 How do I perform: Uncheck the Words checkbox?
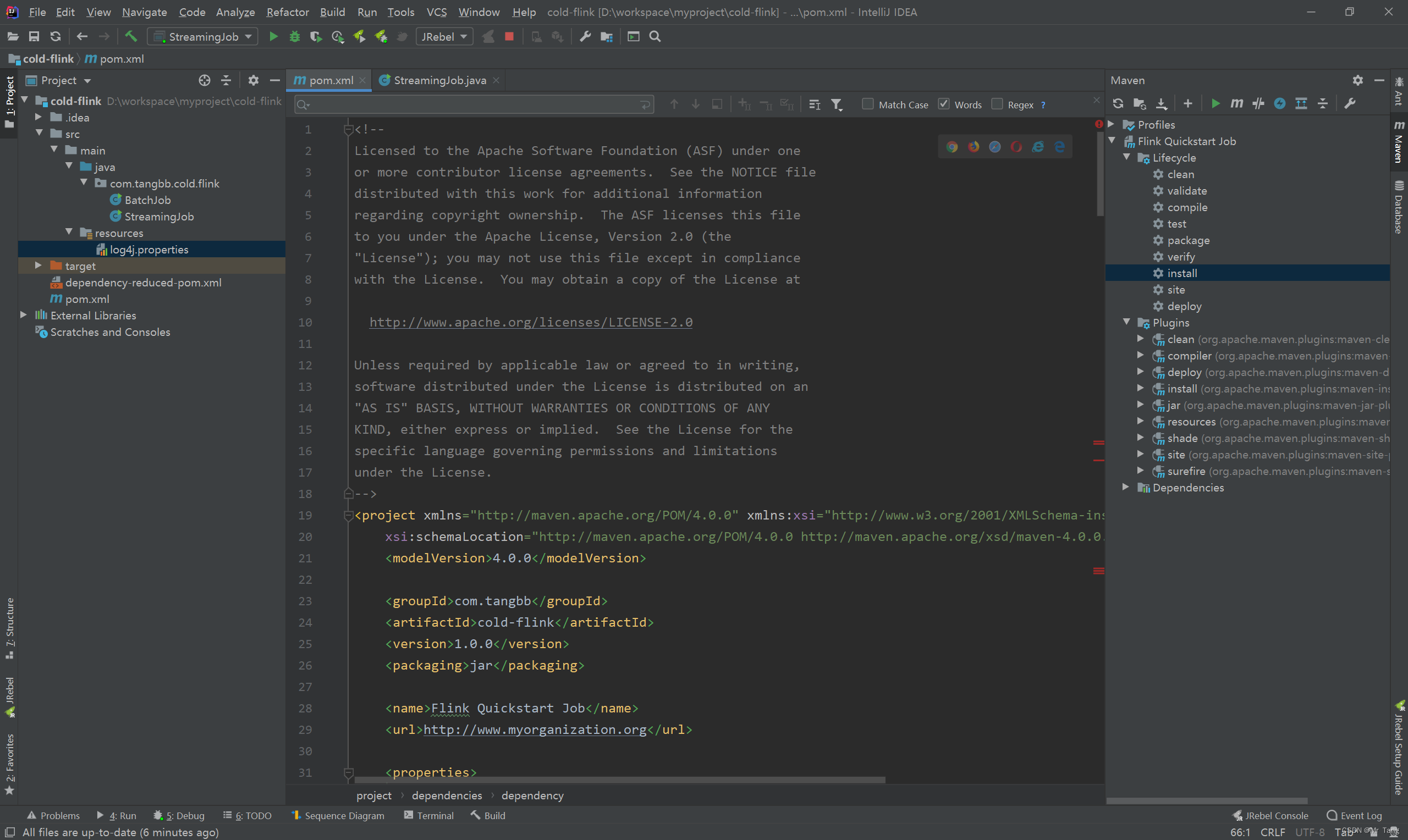pyautogui.click(x=943, y=104)
